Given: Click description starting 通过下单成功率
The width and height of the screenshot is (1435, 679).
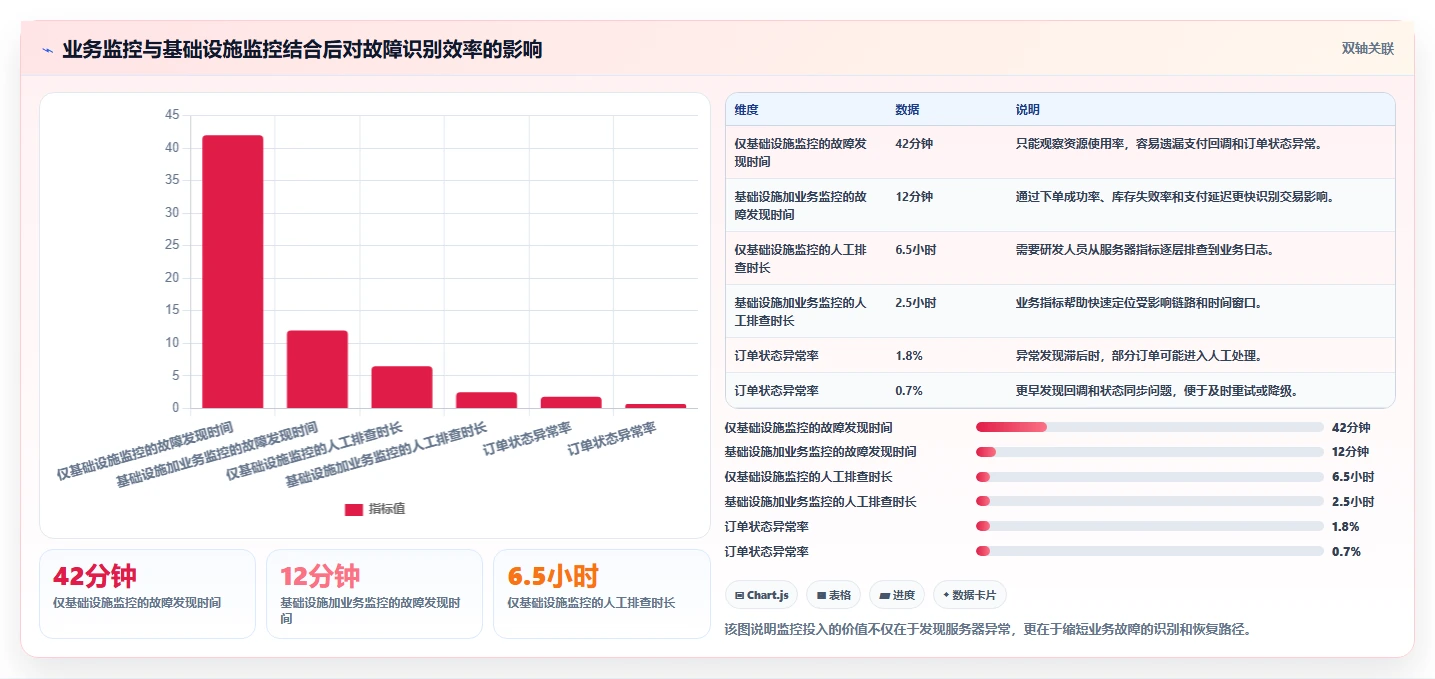Looking at the screenshot, I should point(1174,197).
